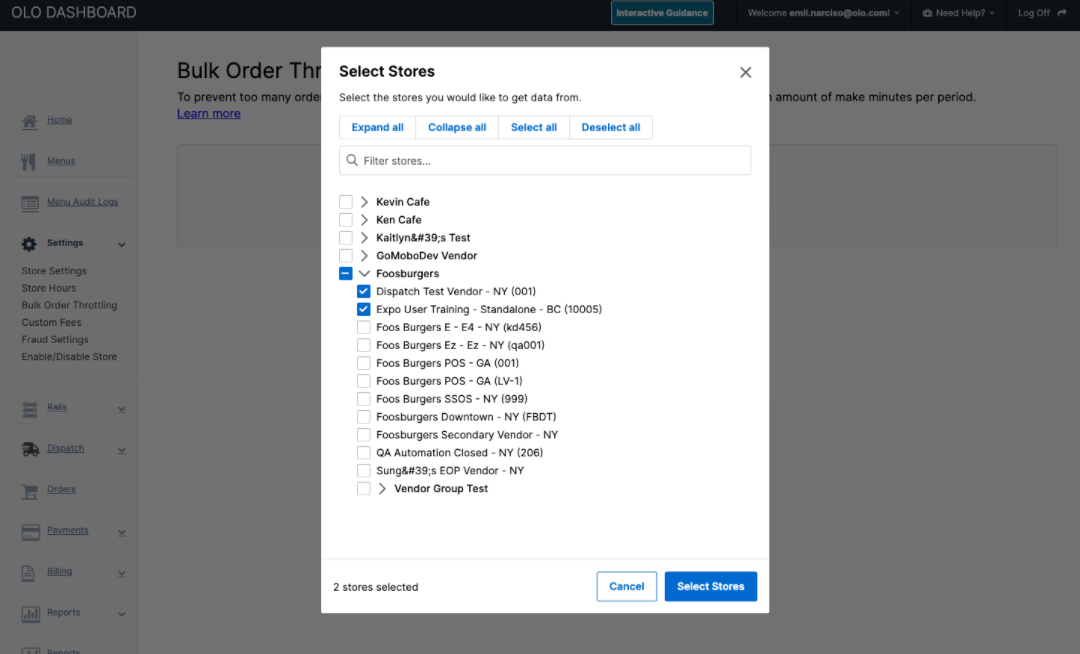
Task: Close the Select Stores dialog with X
Action: click(x=745, y=72)
